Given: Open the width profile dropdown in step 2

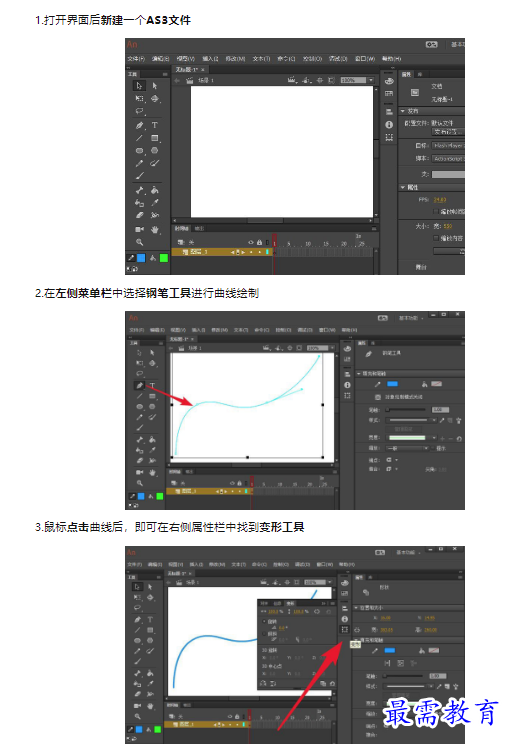Looking at the screenshot, I should pos(412,437).
